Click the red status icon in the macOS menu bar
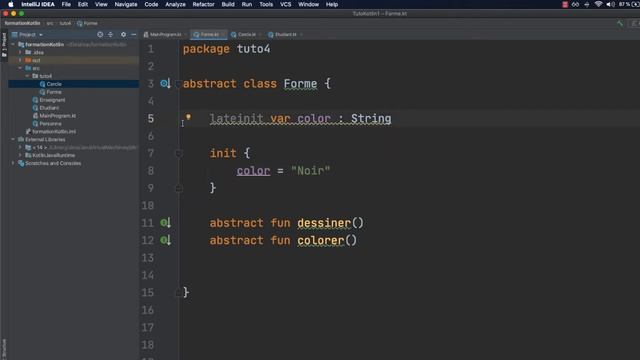Image resolution: width=640 pixels, height=360 pixels. (x=565, y=4)
